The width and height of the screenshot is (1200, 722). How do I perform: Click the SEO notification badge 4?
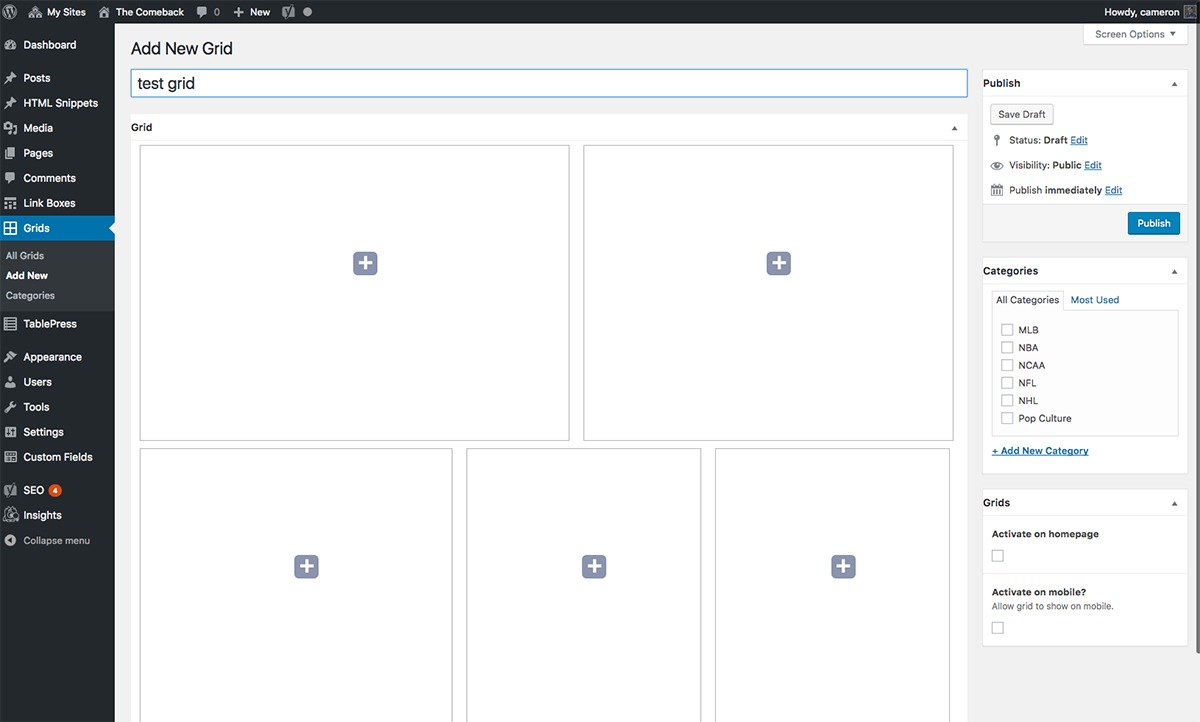pyautogui.click(x=55, y=491)
